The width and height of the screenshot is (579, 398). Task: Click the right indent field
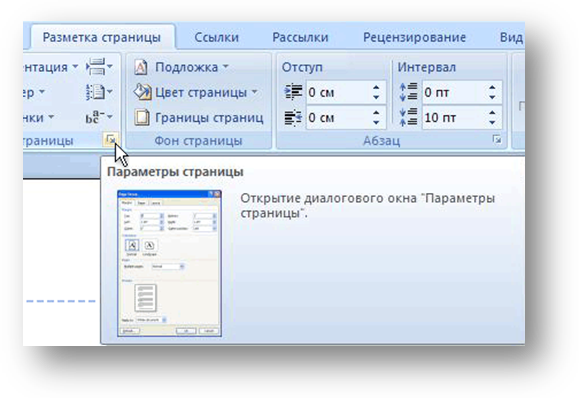[338, 117]
